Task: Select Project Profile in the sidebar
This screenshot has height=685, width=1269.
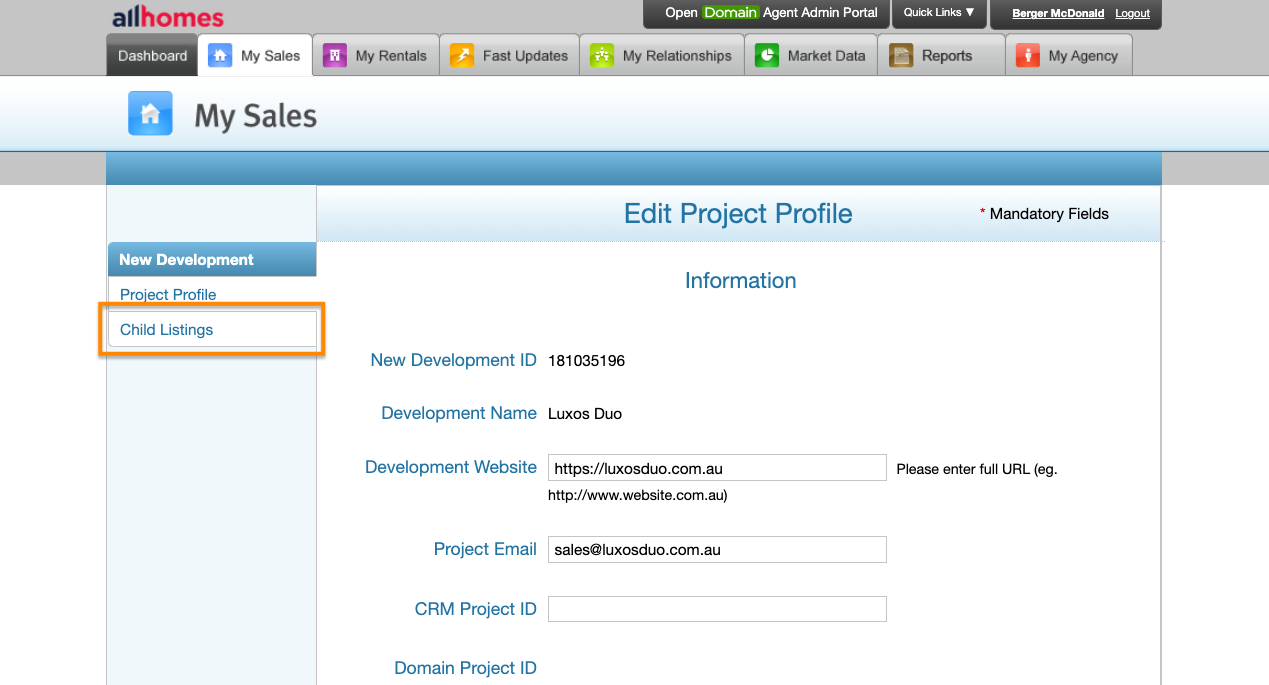Action: coord(168,295)
